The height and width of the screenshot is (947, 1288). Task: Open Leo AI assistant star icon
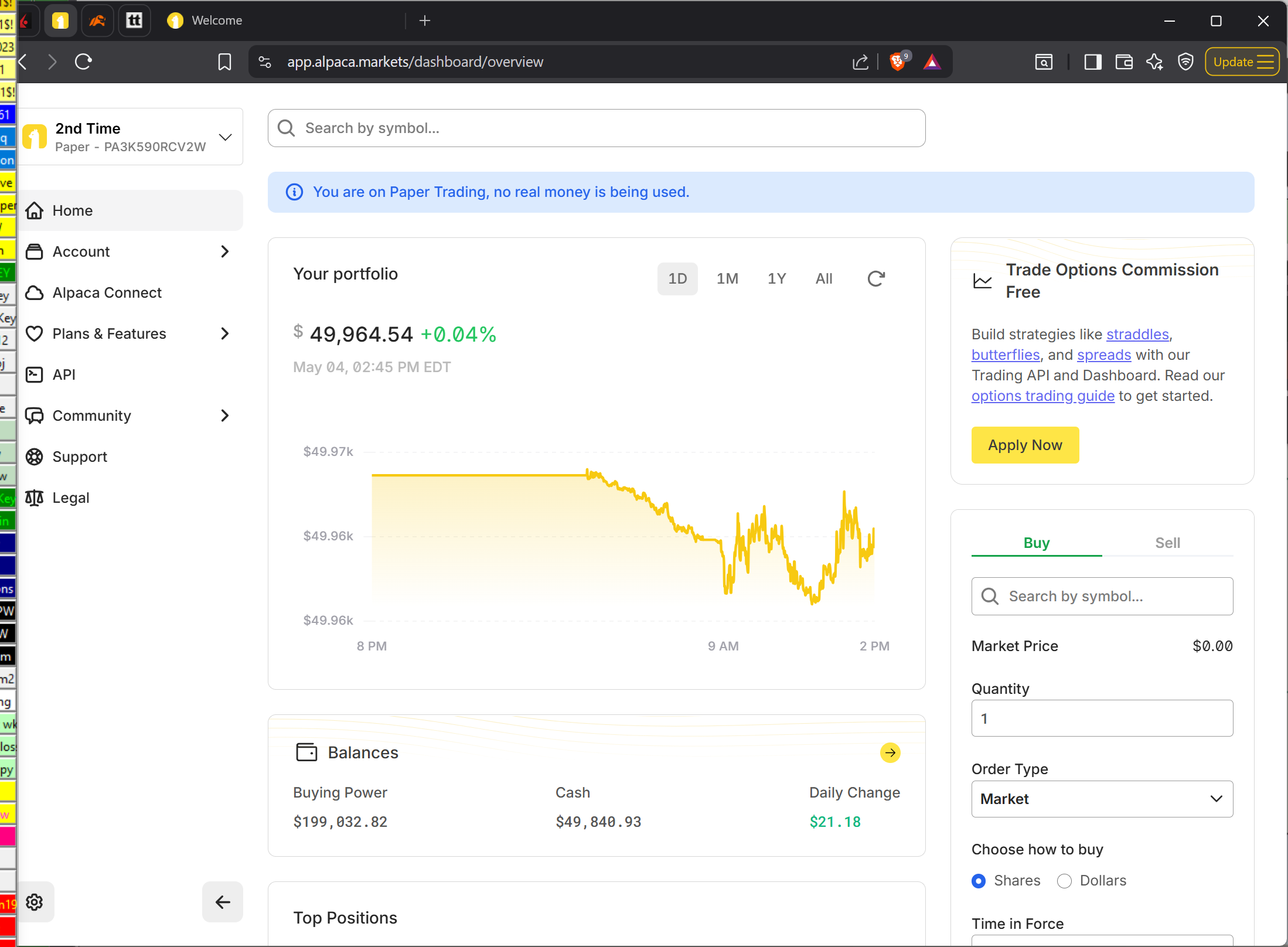(1155, 62)
